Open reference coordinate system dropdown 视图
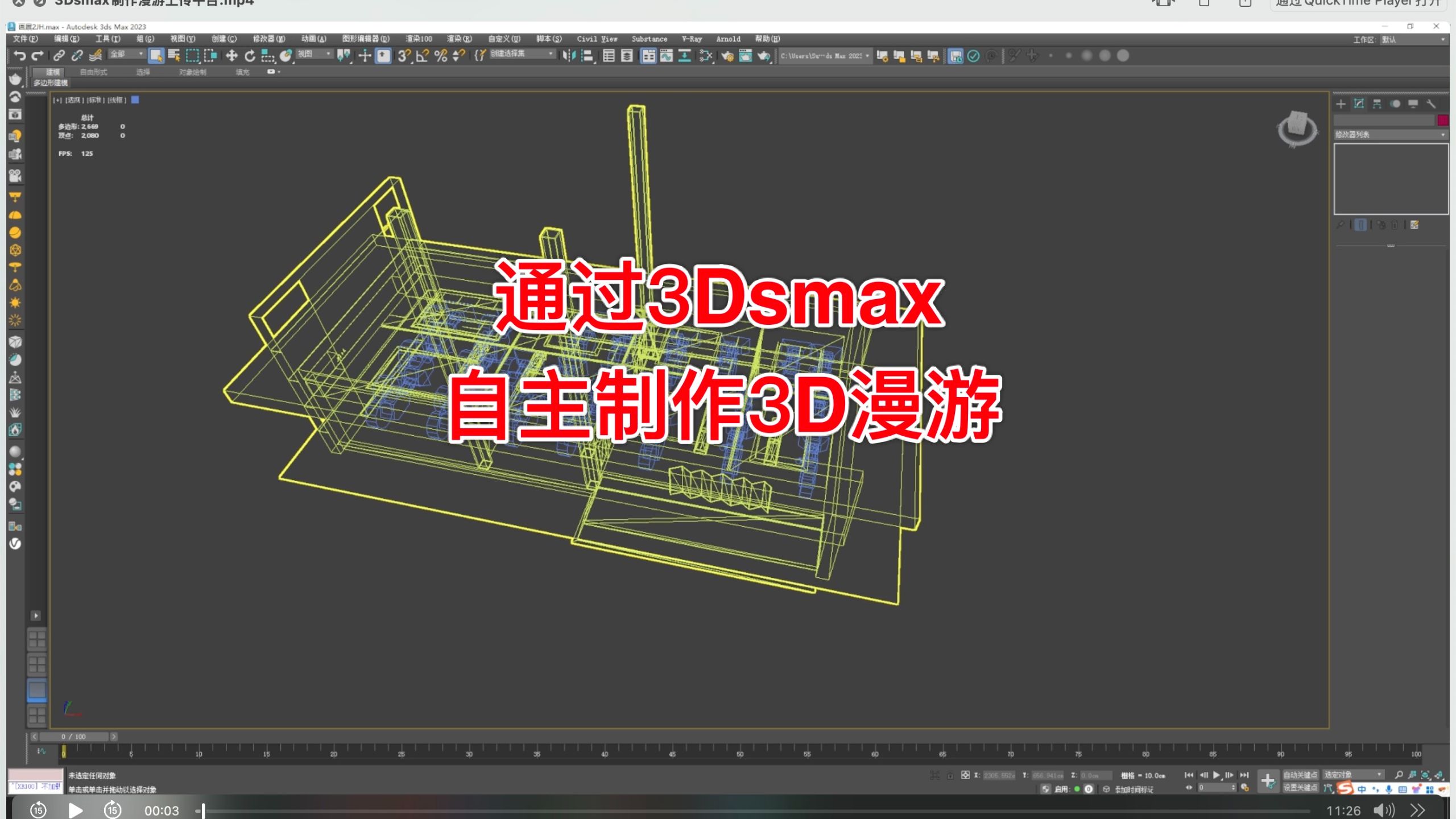 tap(315, 53)
